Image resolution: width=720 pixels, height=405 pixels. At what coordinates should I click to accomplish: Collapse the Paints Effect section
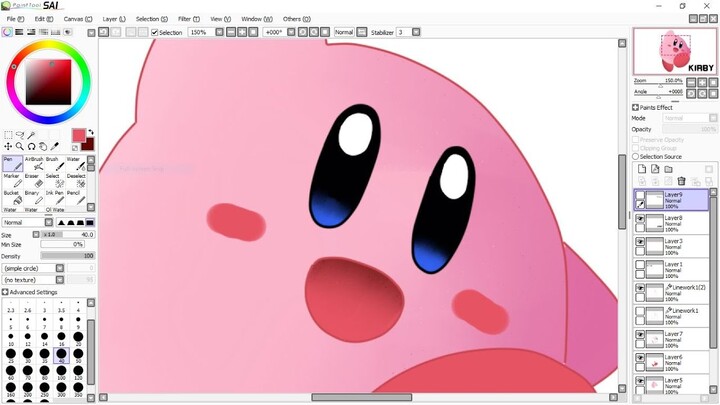[636, 107]
